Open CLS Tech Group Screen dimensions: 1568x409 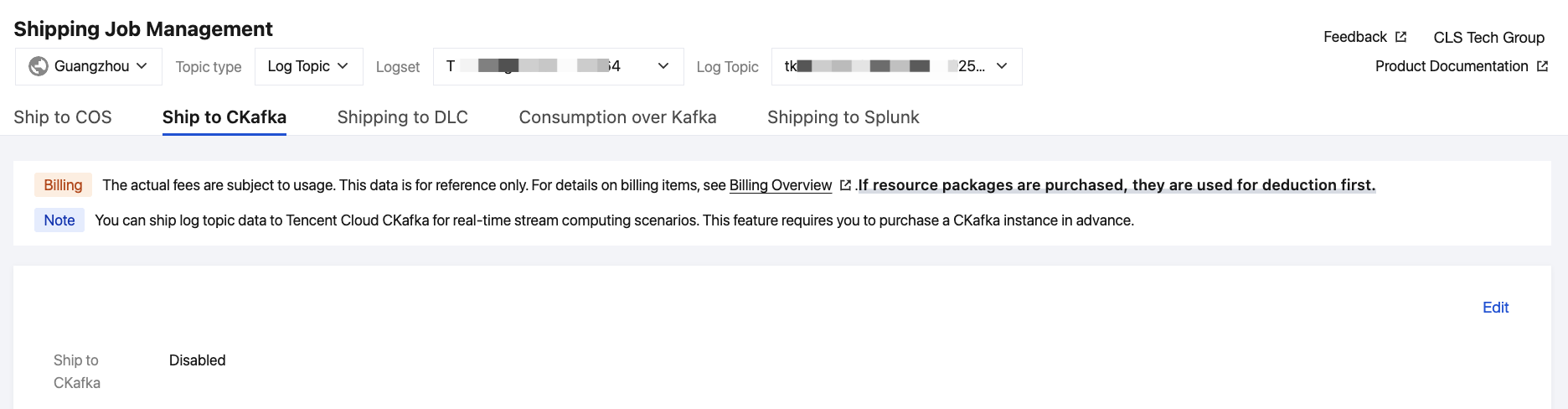tap(1488, 38)
